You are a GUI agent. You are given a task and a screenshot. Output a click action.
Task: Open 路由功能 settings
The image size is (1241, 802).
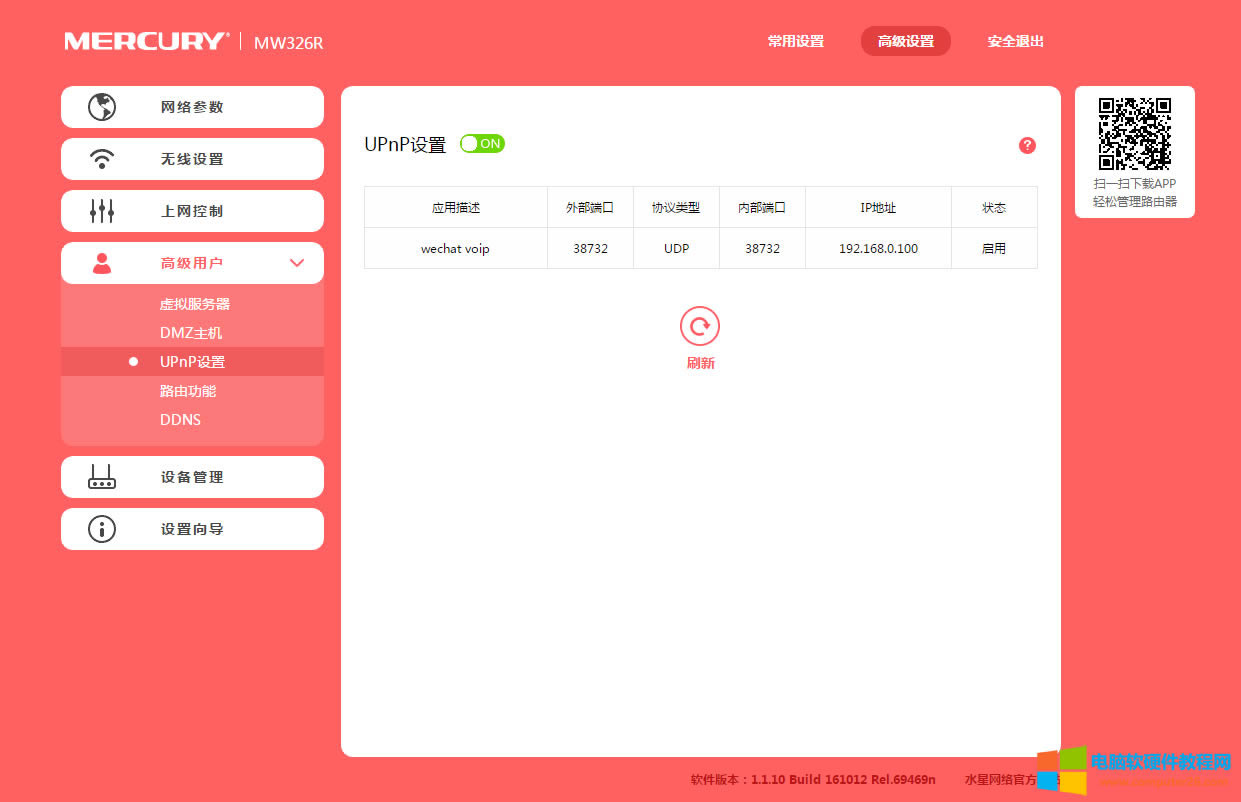187,390
